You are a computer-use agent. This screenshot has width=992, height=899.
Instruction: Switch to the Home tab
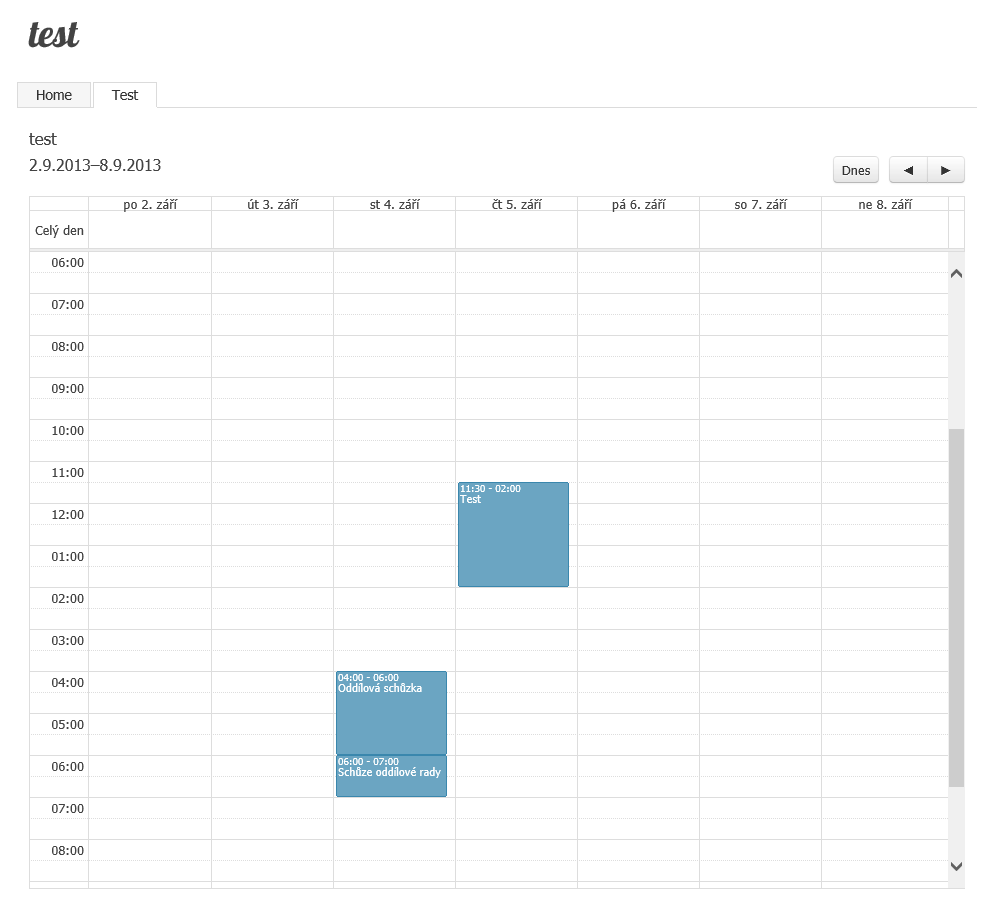click(x=54, y=95)
